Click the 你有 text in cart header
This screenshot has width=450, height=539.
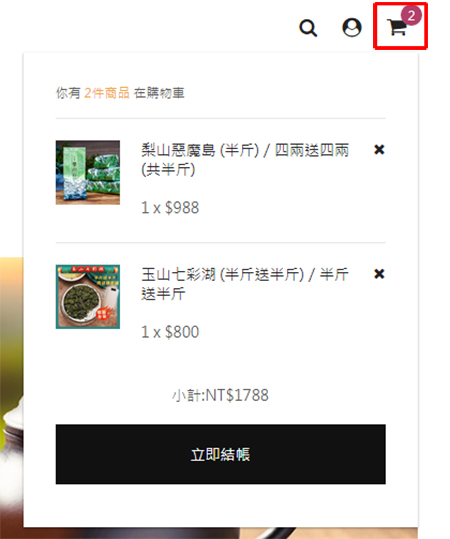68,93
